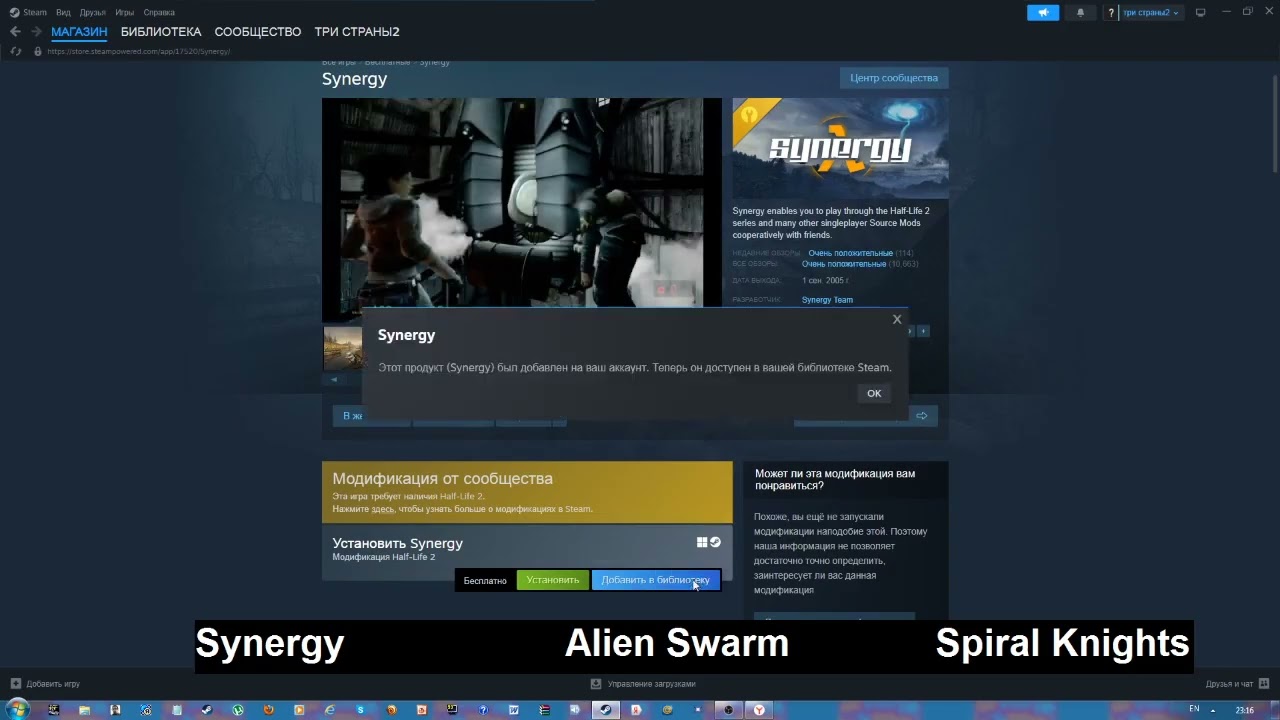Click the downloads icon by Управление загрузками
1280x720 pixels.
596,684
